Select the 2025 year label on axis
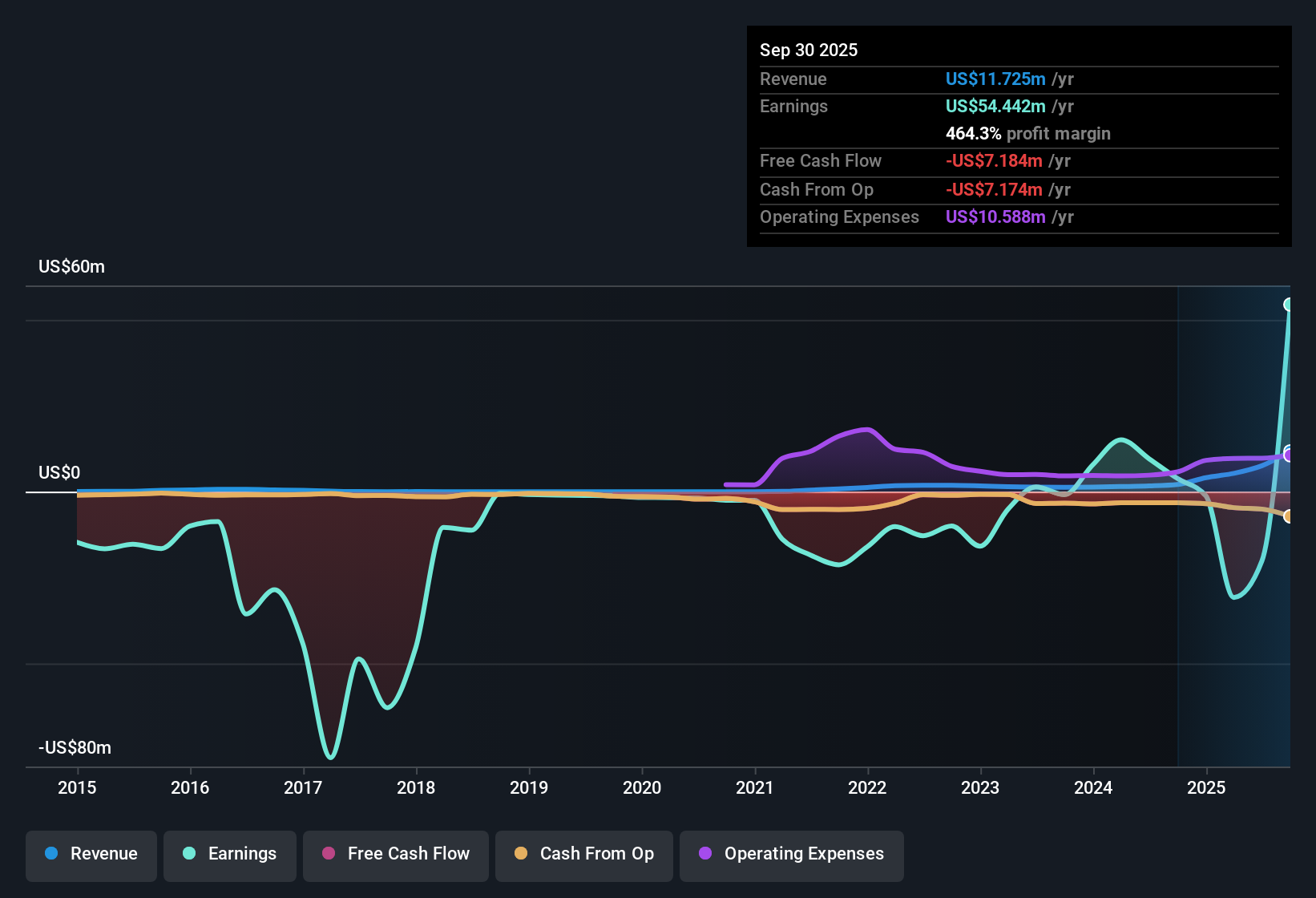 tap(1208, 788)
